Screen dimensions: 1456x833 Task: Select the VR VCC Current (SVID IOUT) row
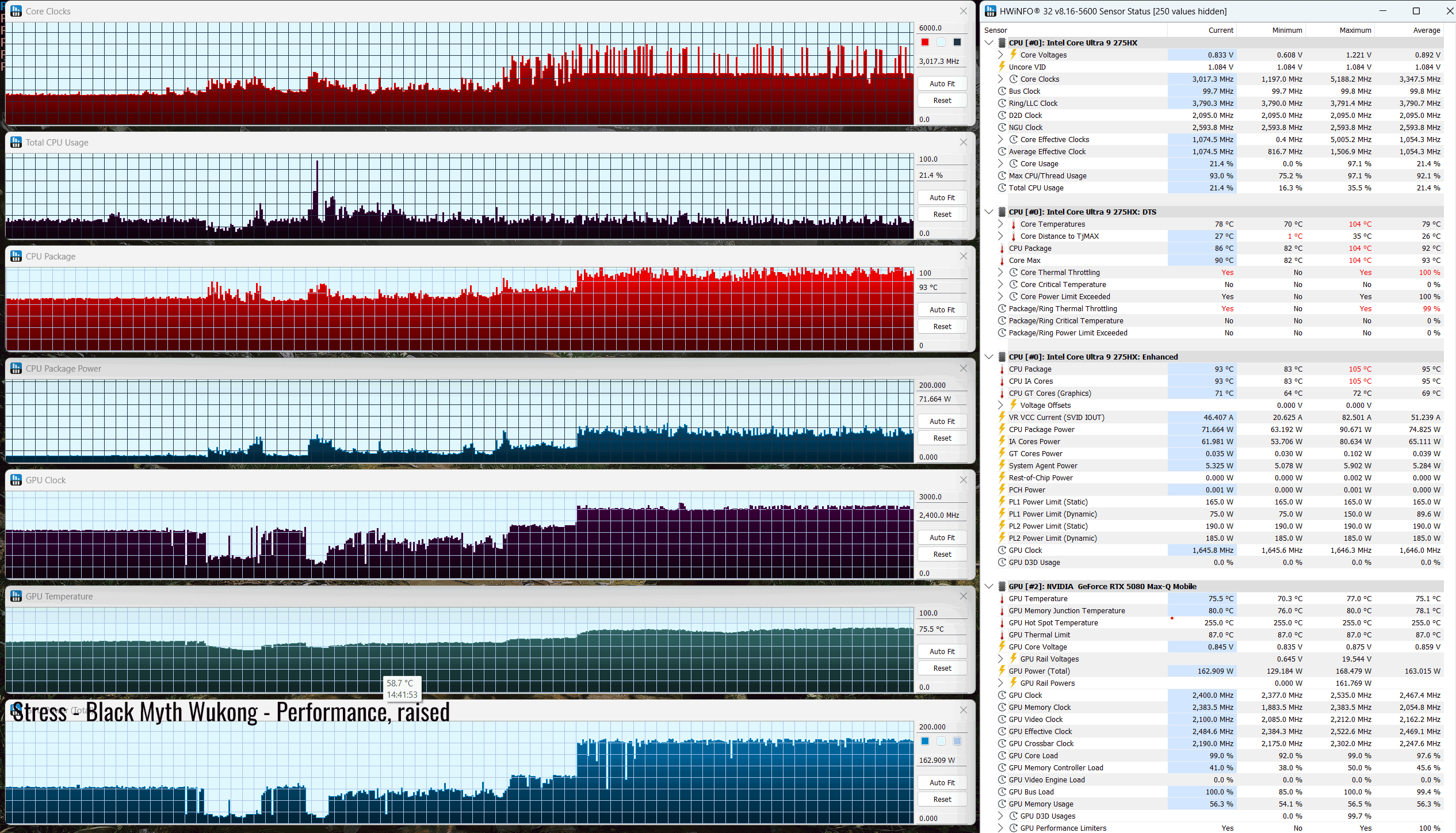pyautogui.click(x=1213, y=417)
